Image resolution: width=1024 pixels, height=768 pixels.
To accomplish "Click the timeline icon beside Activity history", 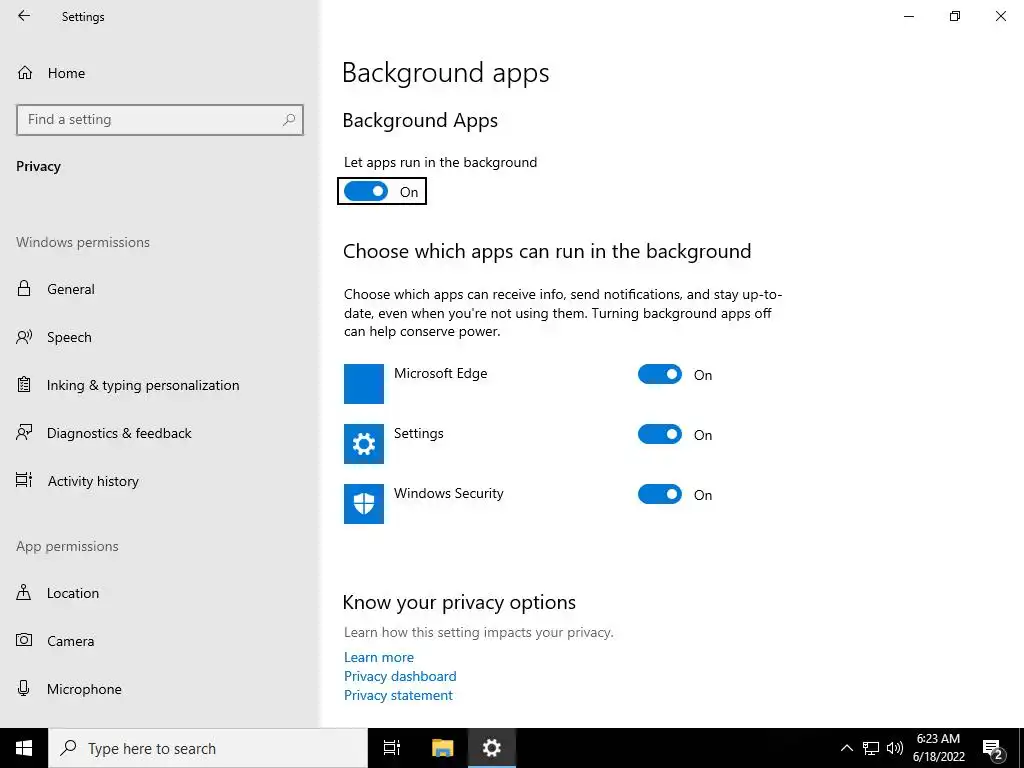I will click(x=24, y=481).
